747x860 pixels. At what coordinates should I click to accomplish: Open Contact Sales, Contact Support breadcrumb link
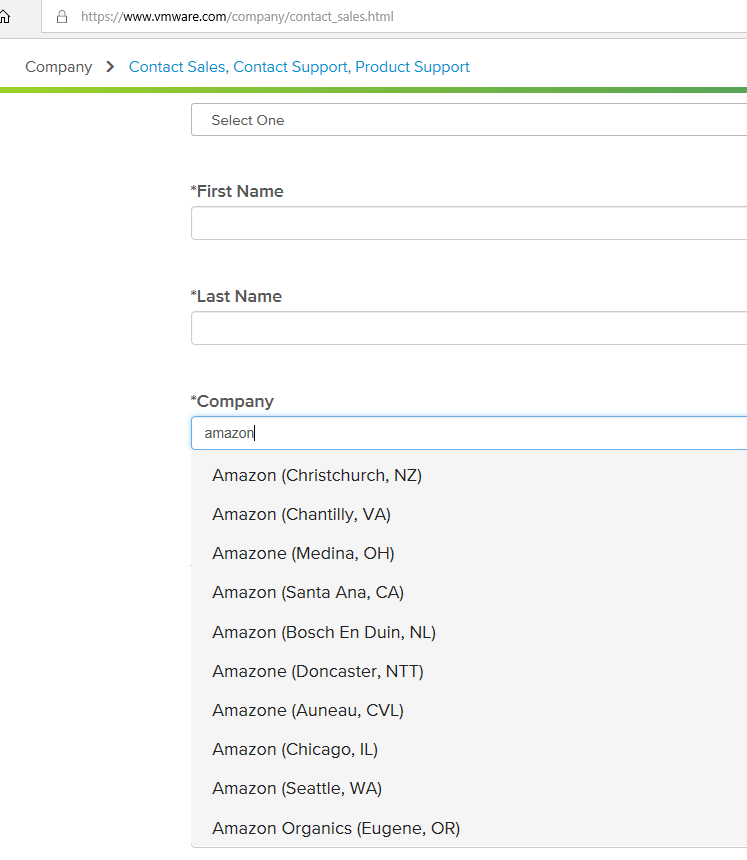pos(299,67)
